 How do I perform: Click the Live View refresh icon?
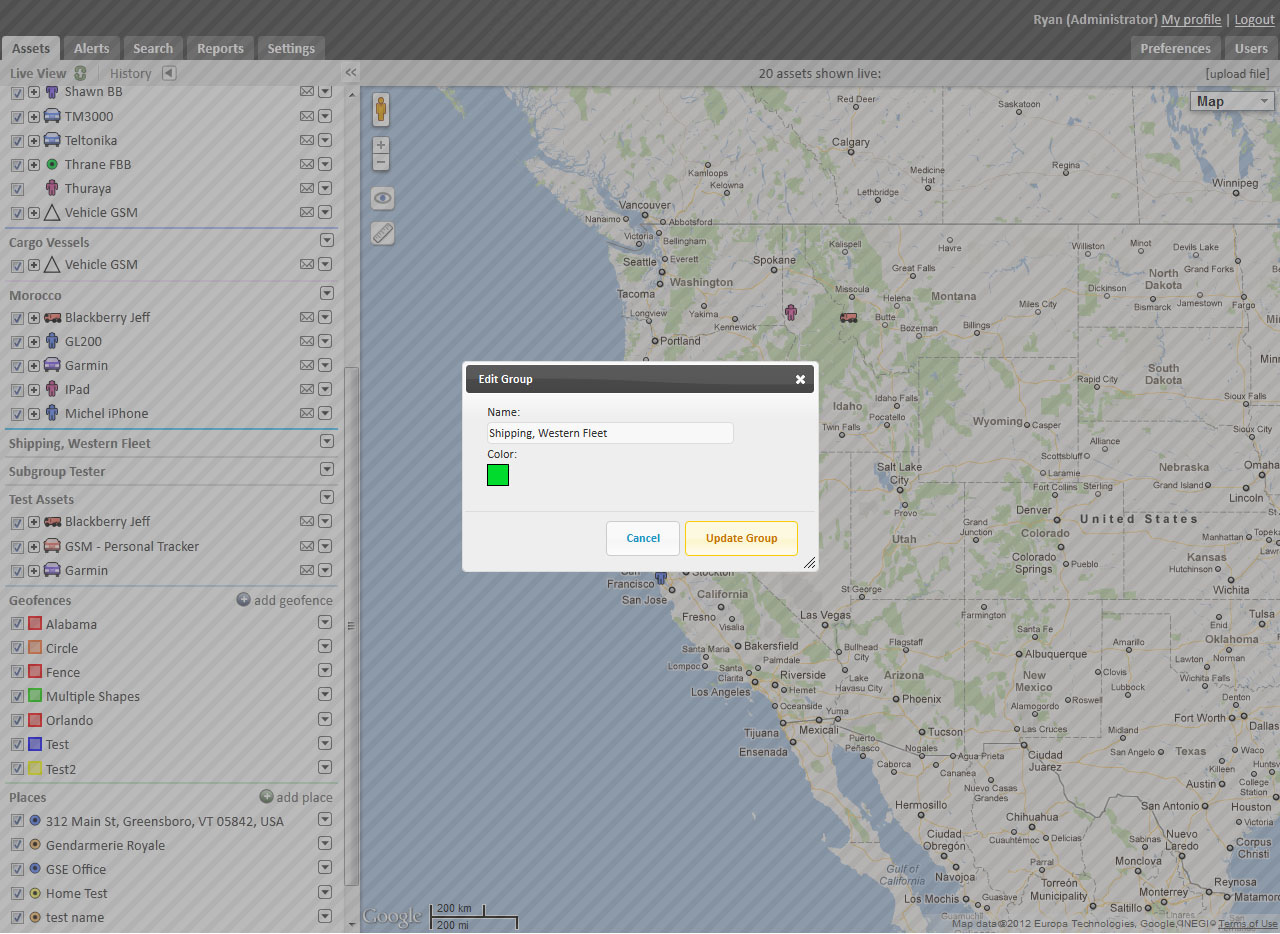[x=80, y=73]
